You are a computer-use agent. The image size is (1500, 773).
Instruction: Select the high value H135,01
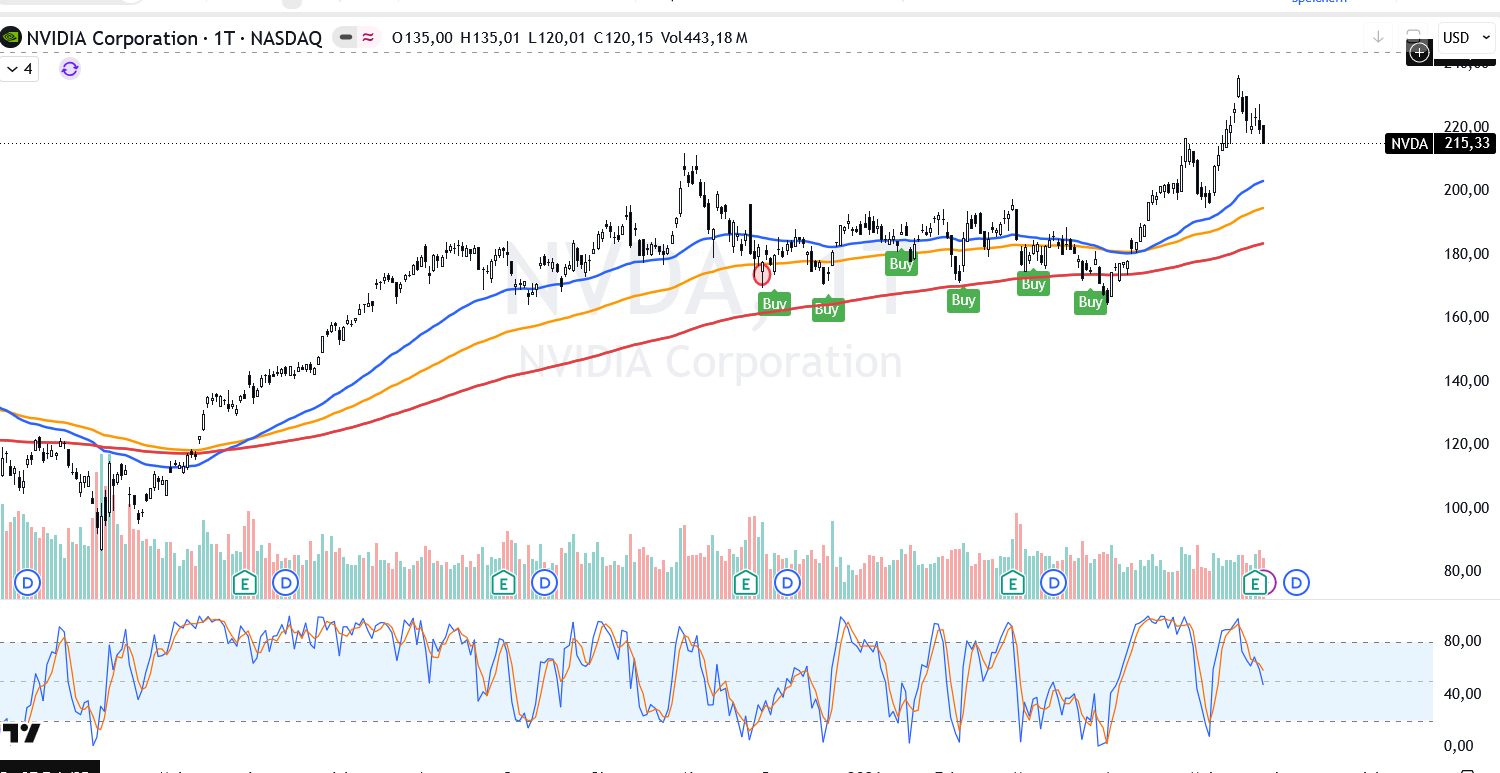click(x=491, y=38)
